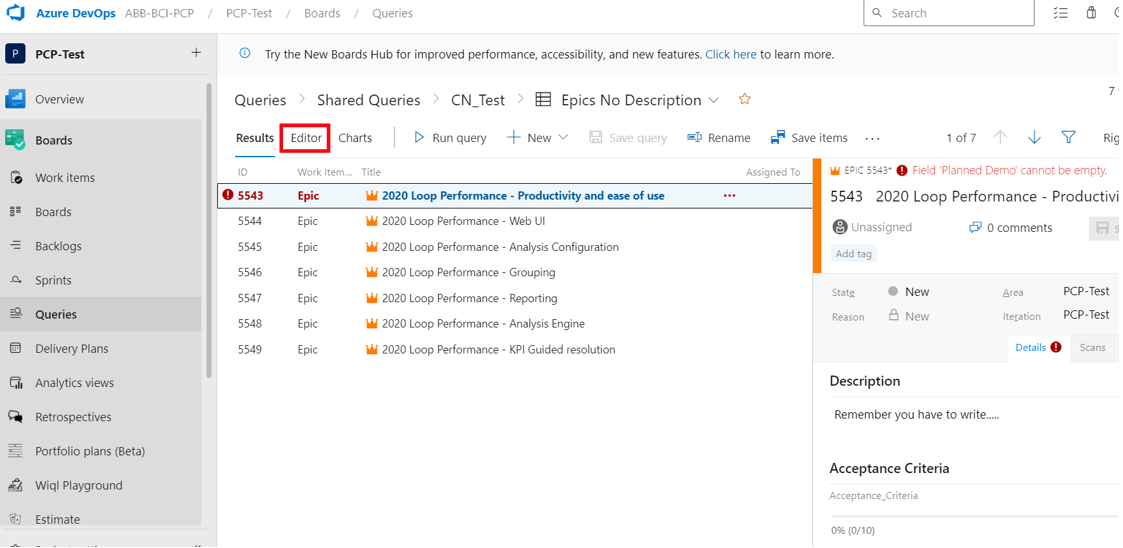Image resolution: width=1123 pixels, height=548 pixels.
Task: Click the Acceptance Criteria progress bar
Action: point(974,516)
